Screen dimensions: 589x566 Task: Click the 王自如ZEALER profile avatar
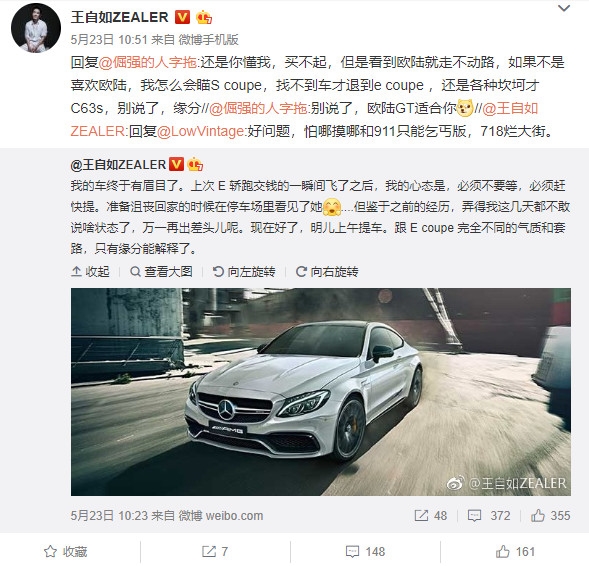[x=36, y=28]
